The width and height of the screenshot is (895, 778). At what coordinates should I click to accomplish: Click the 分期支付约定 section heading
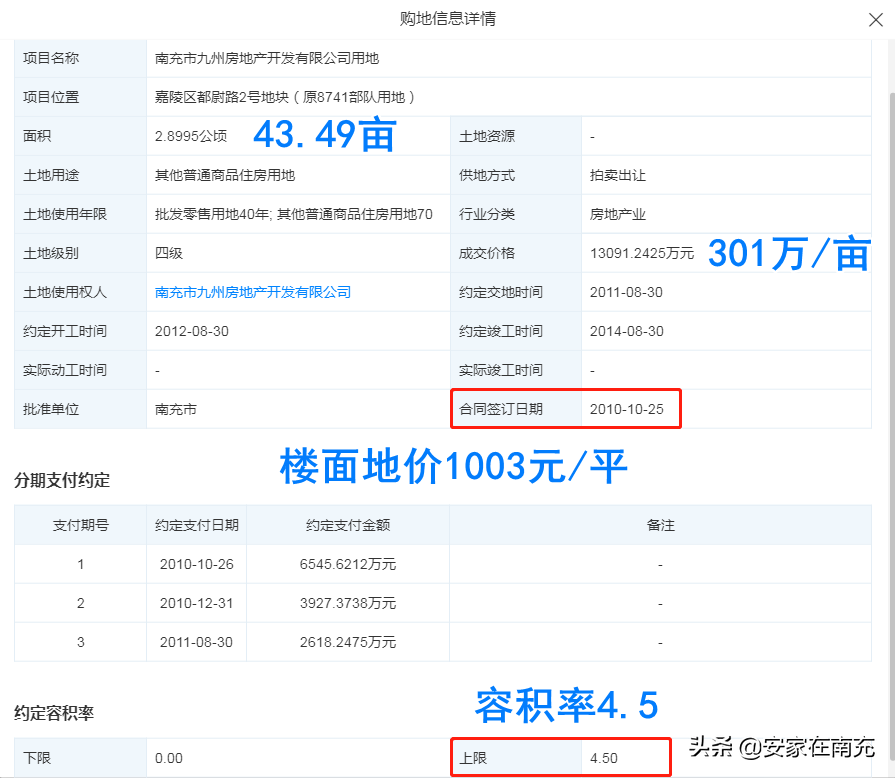62,481
